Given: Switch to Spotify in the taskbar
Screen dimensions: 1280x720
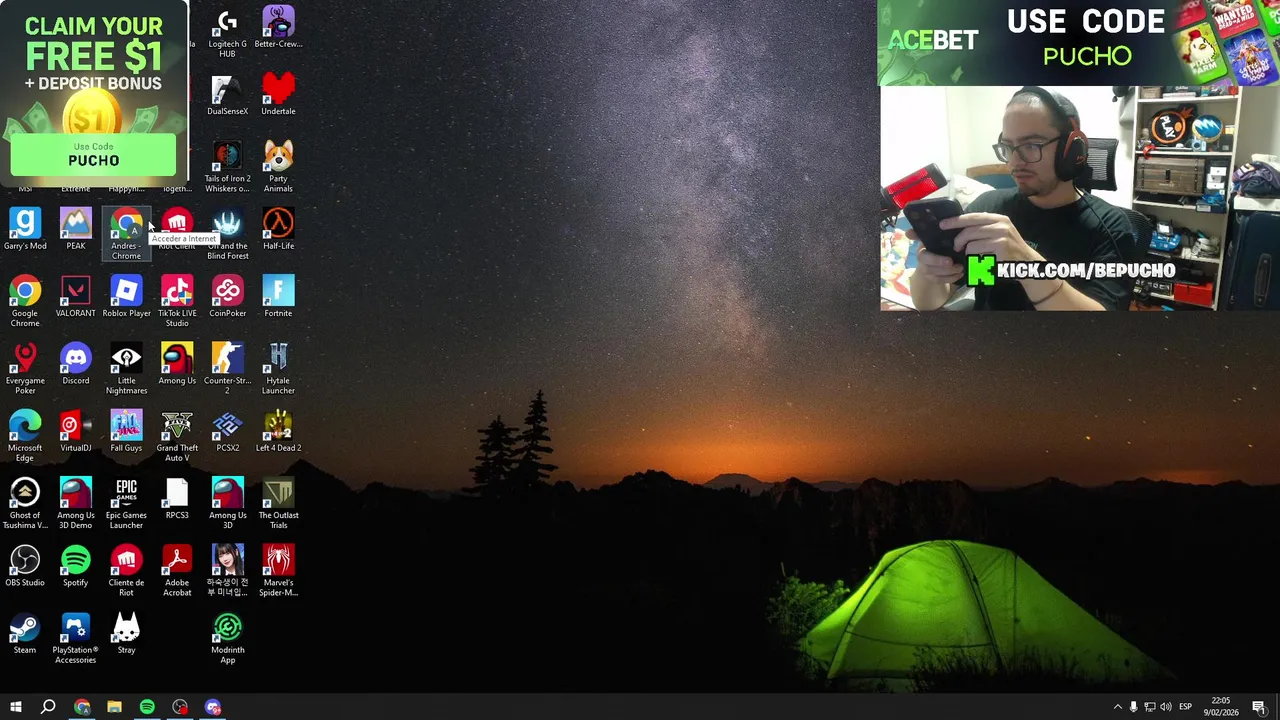Looking at the screenshot, I should point(147,707).
